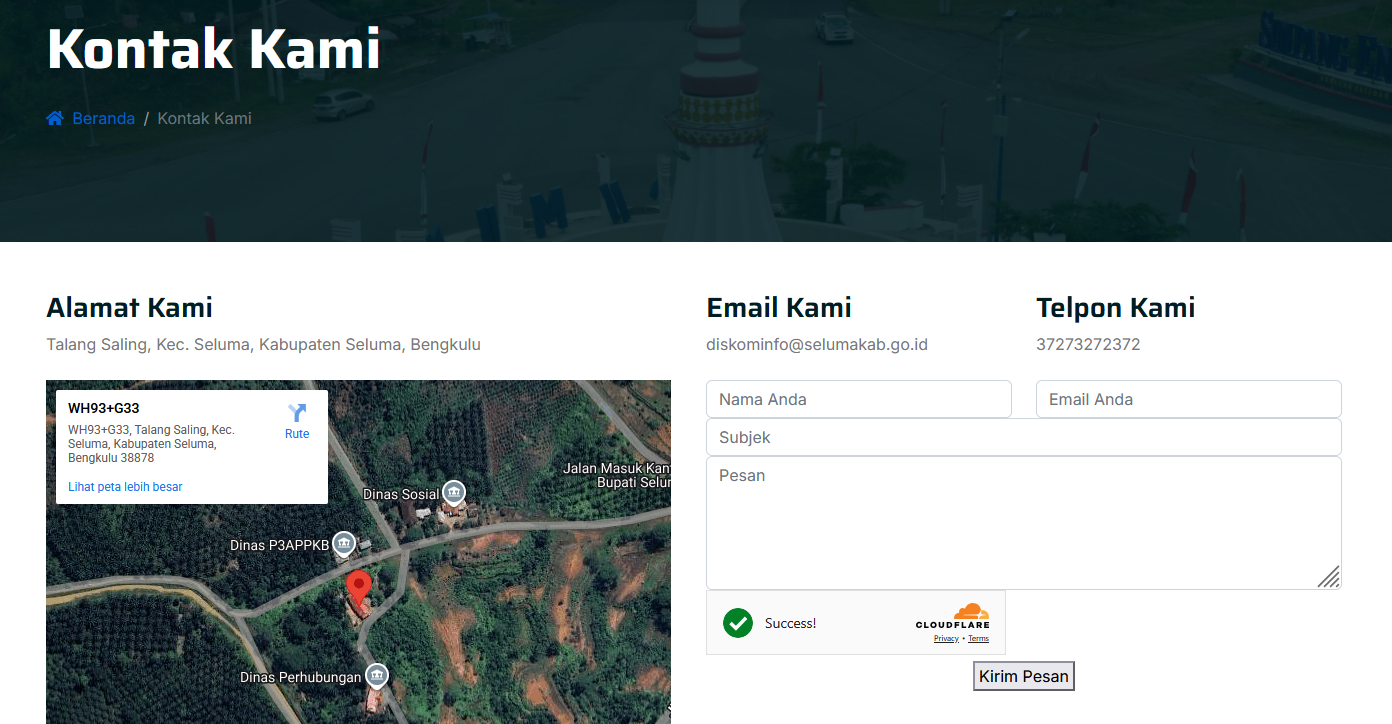Click the Dinas Perhubungan map marker
The height and width of the screenshot is (724, 1392).
point(376,676)
